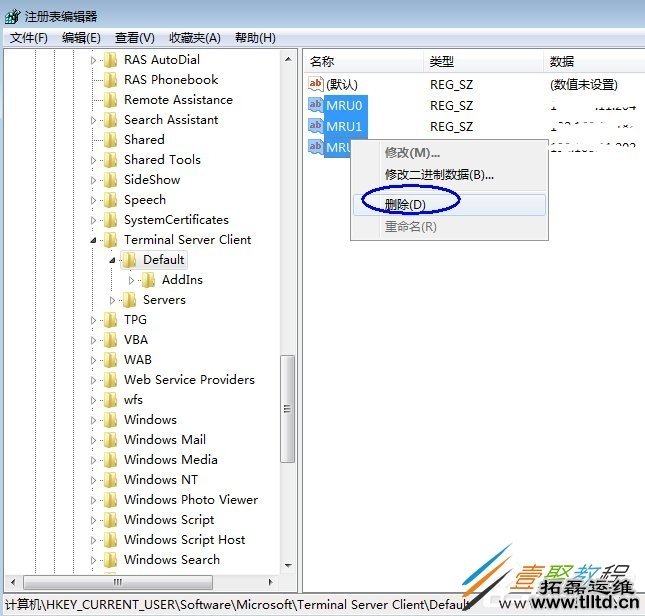Image resolution: width=645 pixels, height=616 pixels.
Task: Click the RAS AutoDial folder icon
Action: click(x=110, y=60)
